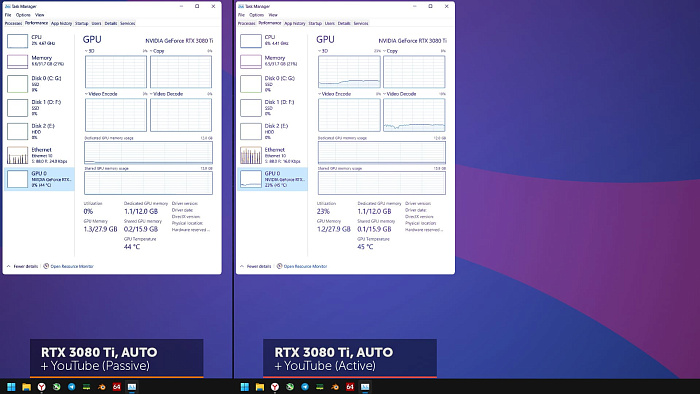Screen dimensions: 700x394
Task: Open Telegram from the left taskbar
Action: tap(71, 387)
